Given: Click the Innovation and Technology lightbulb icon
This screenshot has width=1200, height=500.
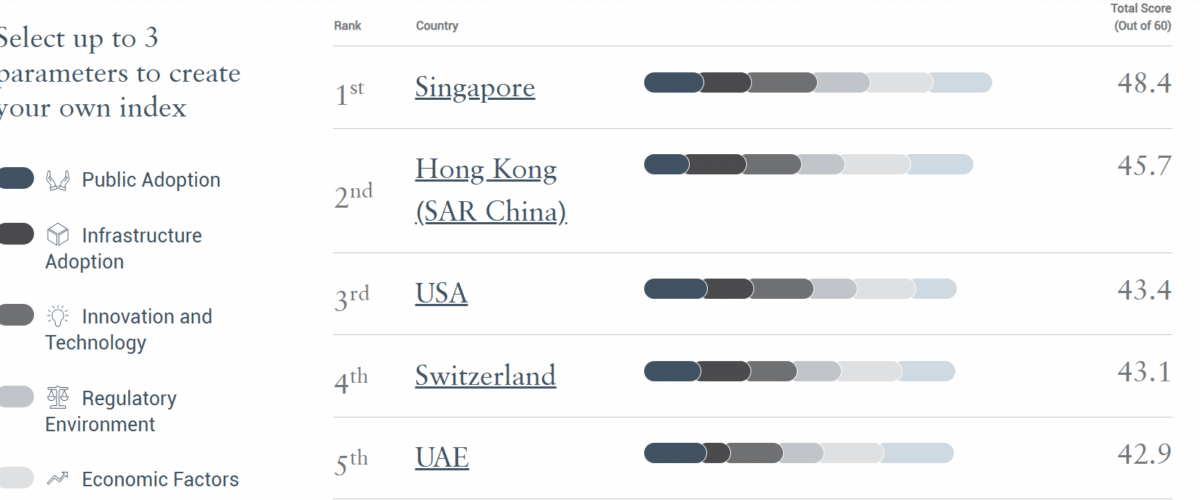Looking at the screenshot, I should click(58, 317).
